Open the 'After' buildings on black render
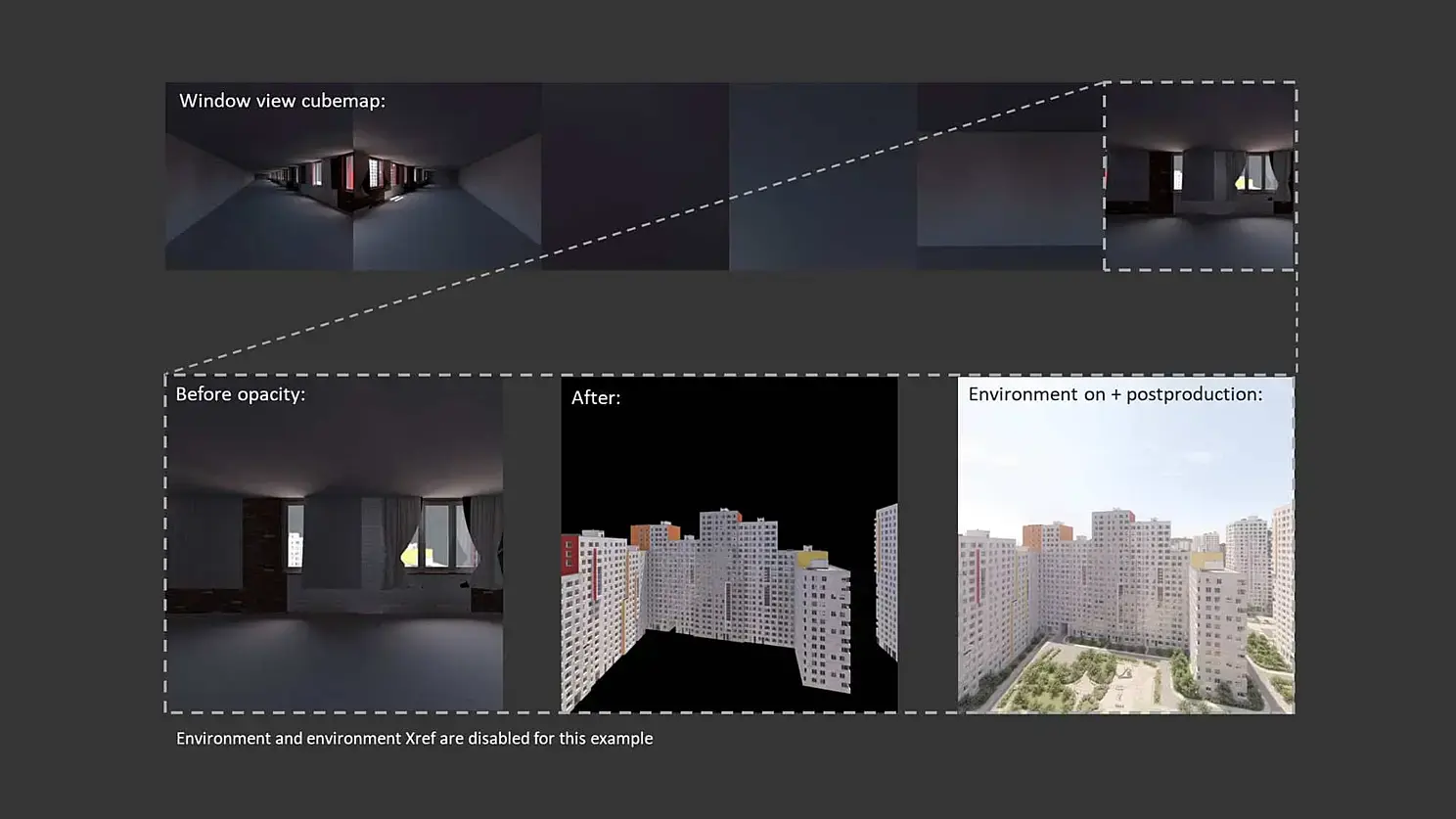This screenshot has width=1456, height=819. point(729,544)
